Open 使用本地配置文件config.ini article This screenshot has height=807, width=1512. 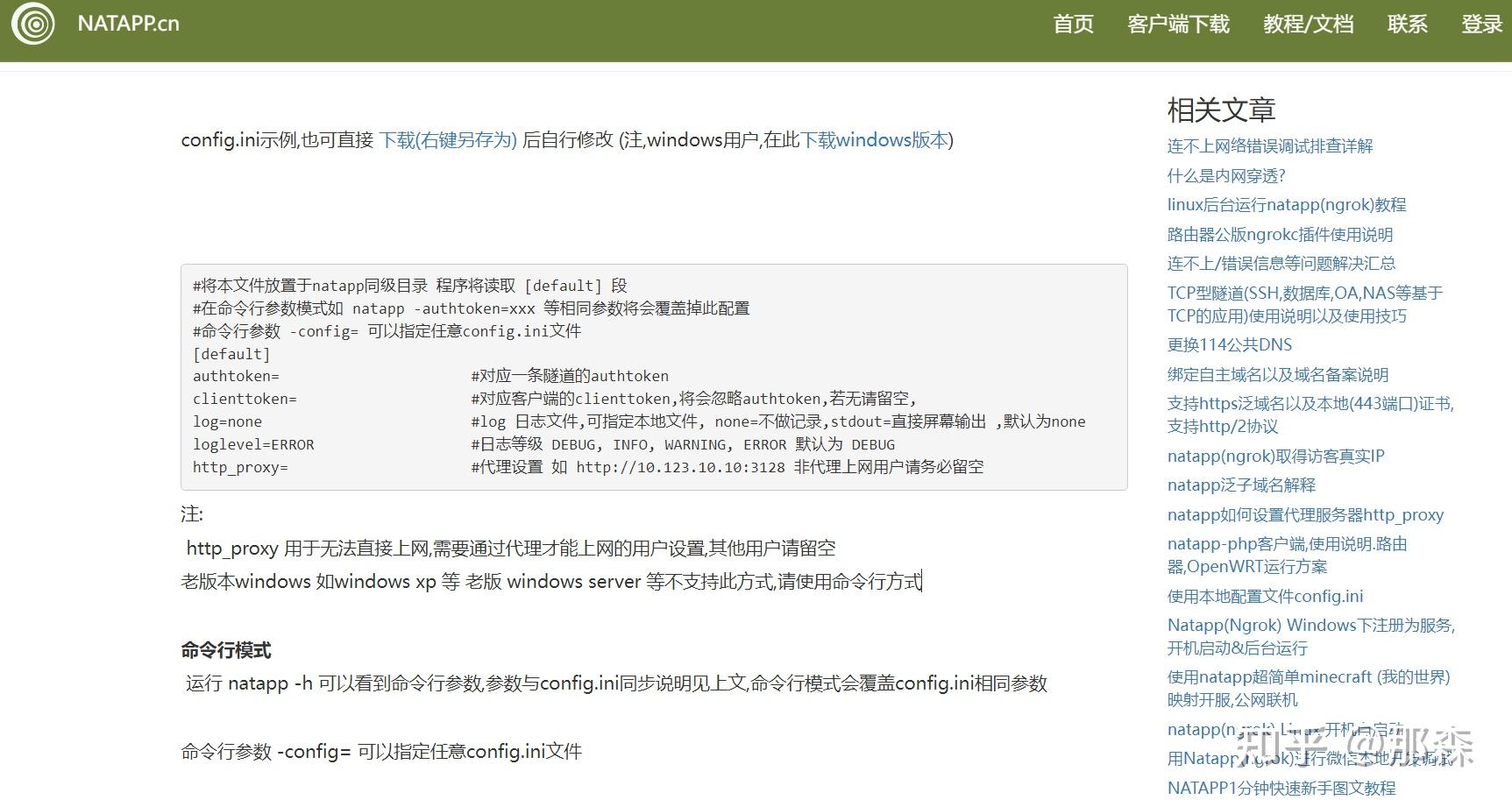tap(1265, 597)
